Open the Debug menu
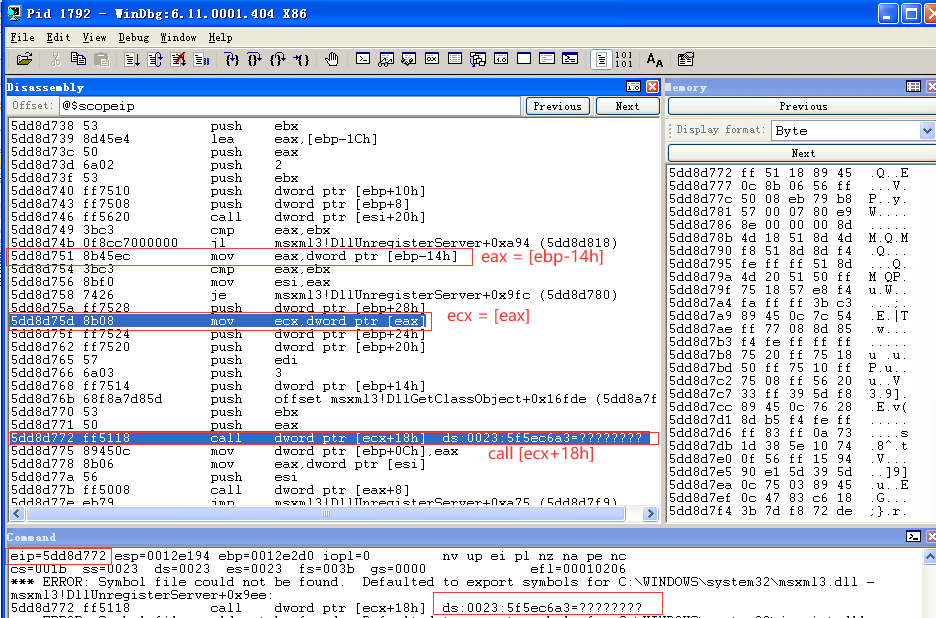The image size is (936, 618). pyautogui.click(x=134, y=37)
